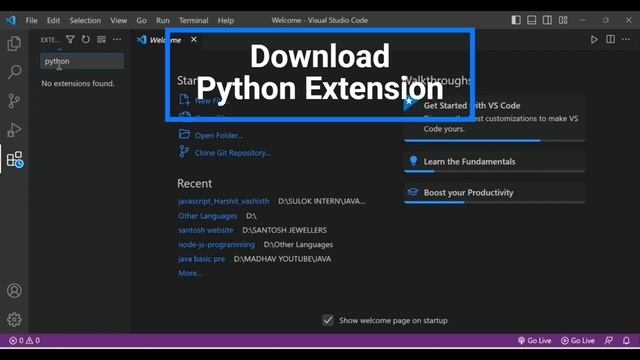Viewport: 640px width, 360px height.
Task: Click the Run play icon in editor toolbar
Action: 594,40
